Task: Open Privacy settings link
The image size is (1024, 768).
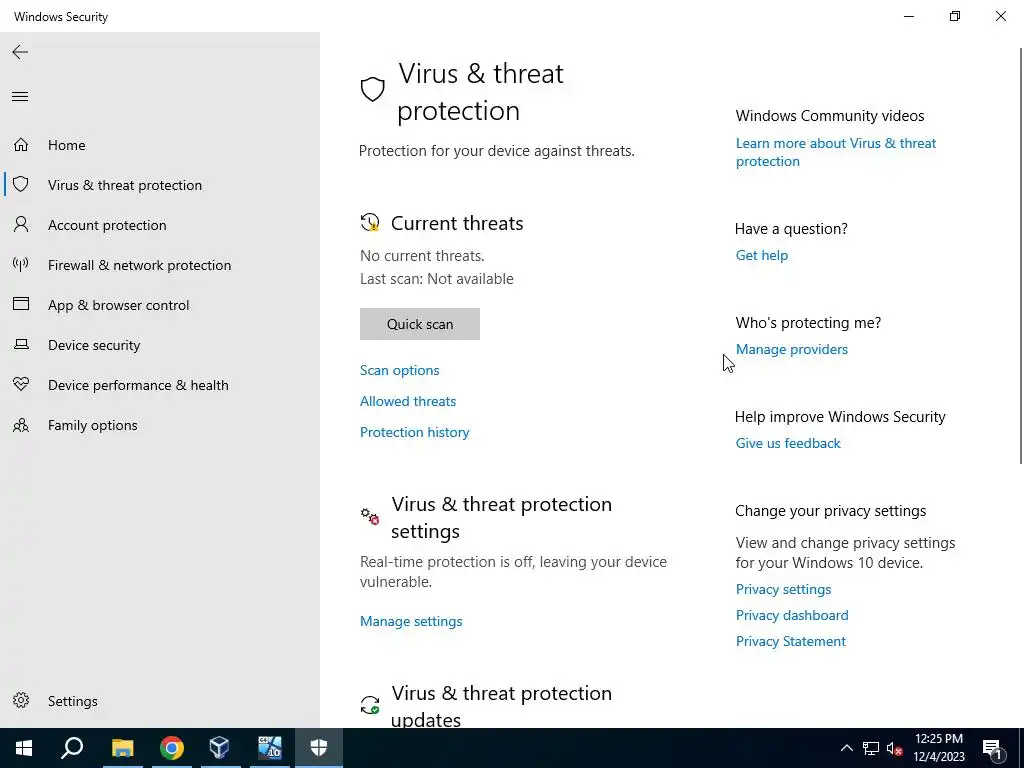Action: point(784,589)
